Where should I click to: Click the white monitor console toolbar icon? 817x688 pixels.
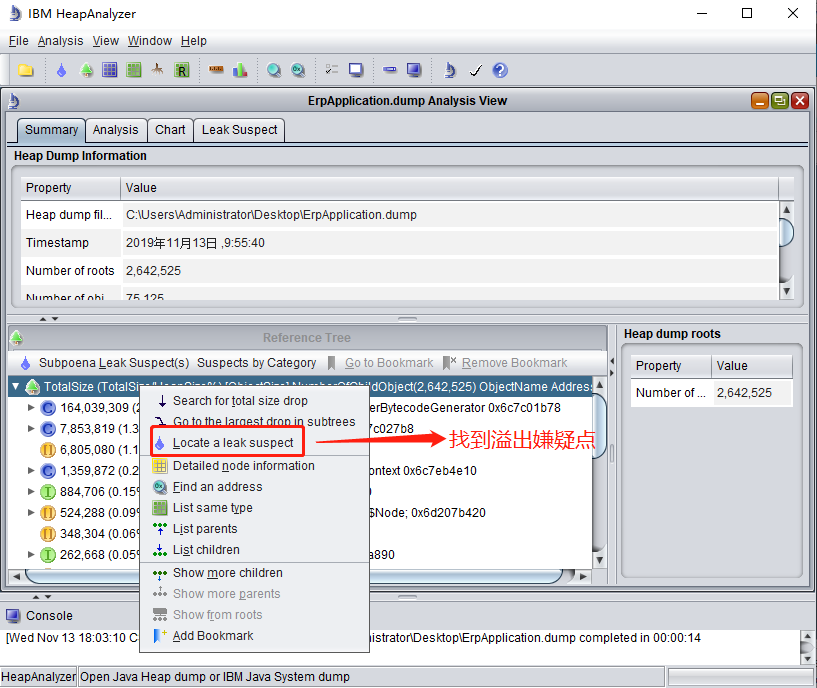[356, 70]
